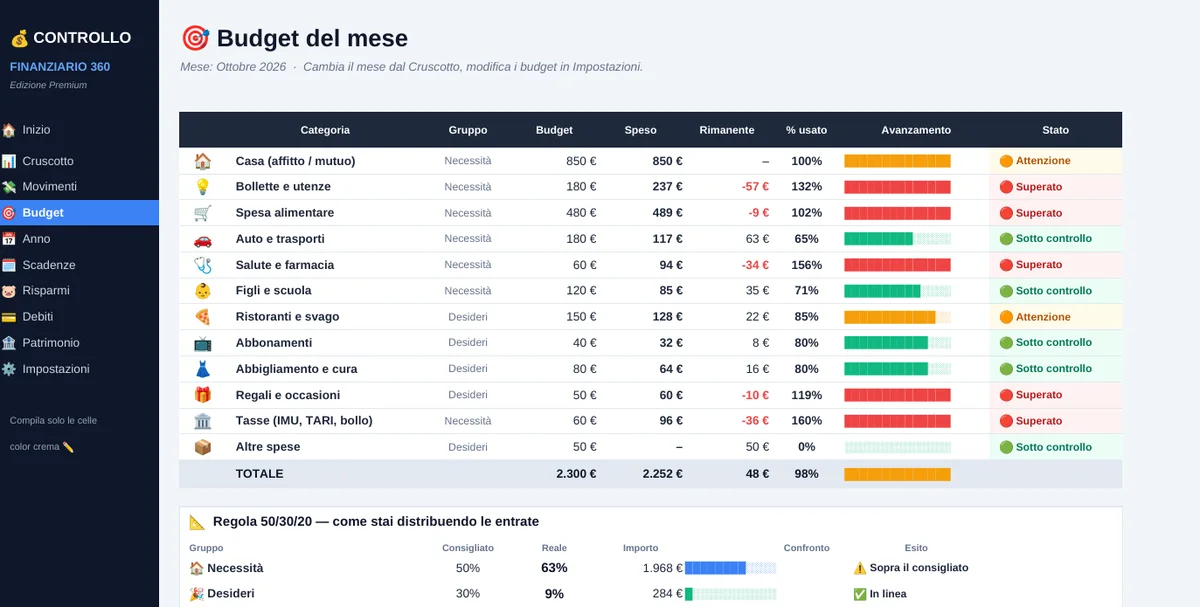Screen dimensions: 1200x607
Task: Click the 850 € budget cell for Casa
Action: [x=581, y=161]
